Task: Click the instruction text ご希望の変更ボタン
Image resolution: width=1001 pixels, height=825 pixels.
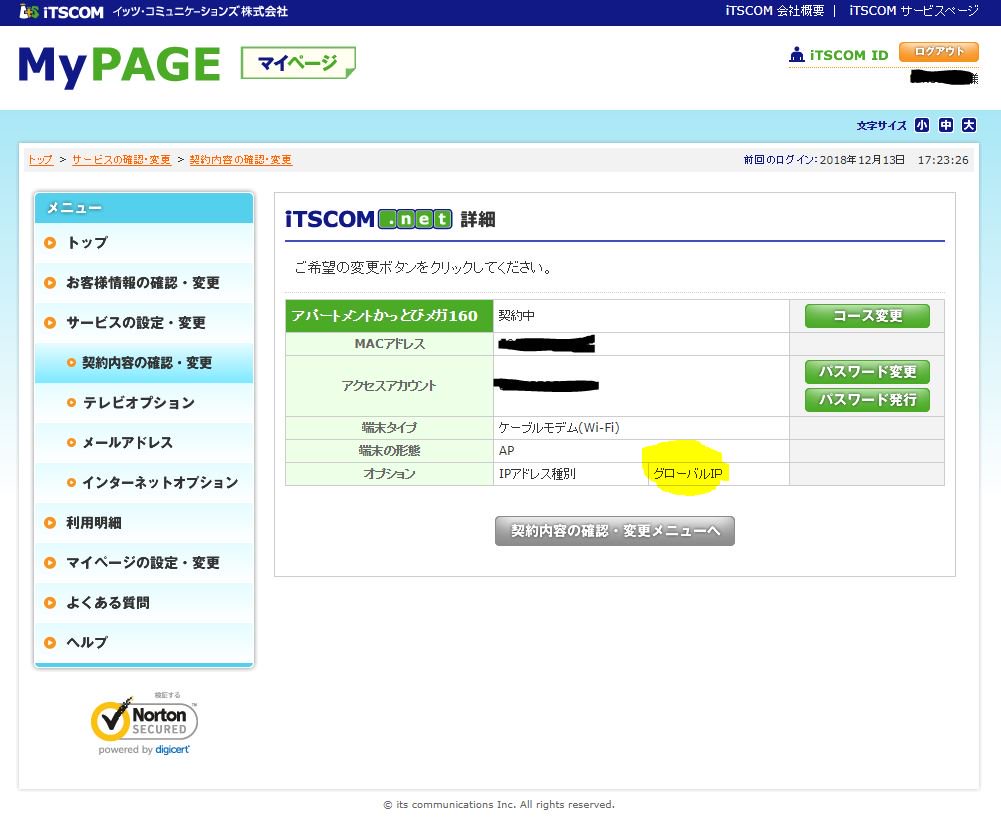Action: click(423, 268)
